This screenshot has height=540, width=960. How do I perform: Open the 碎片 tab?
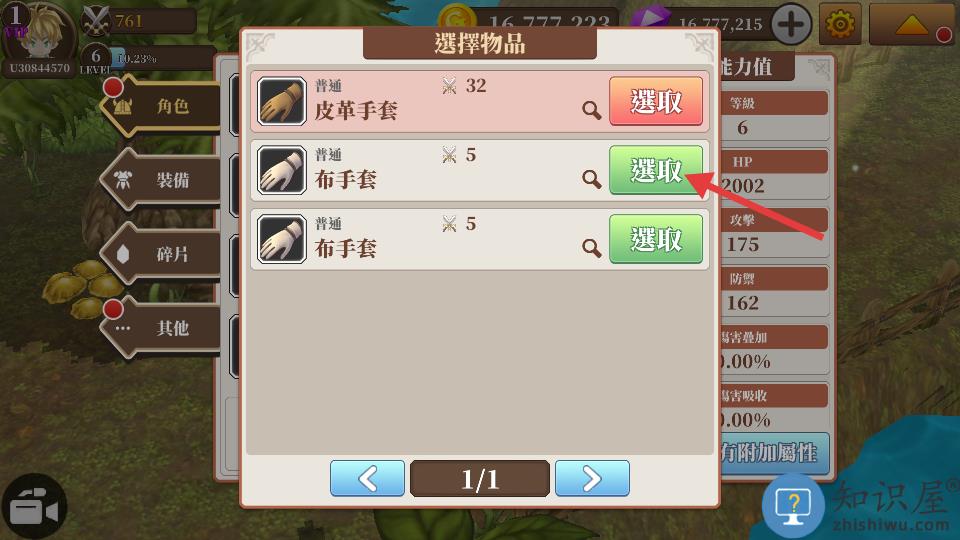162,253
